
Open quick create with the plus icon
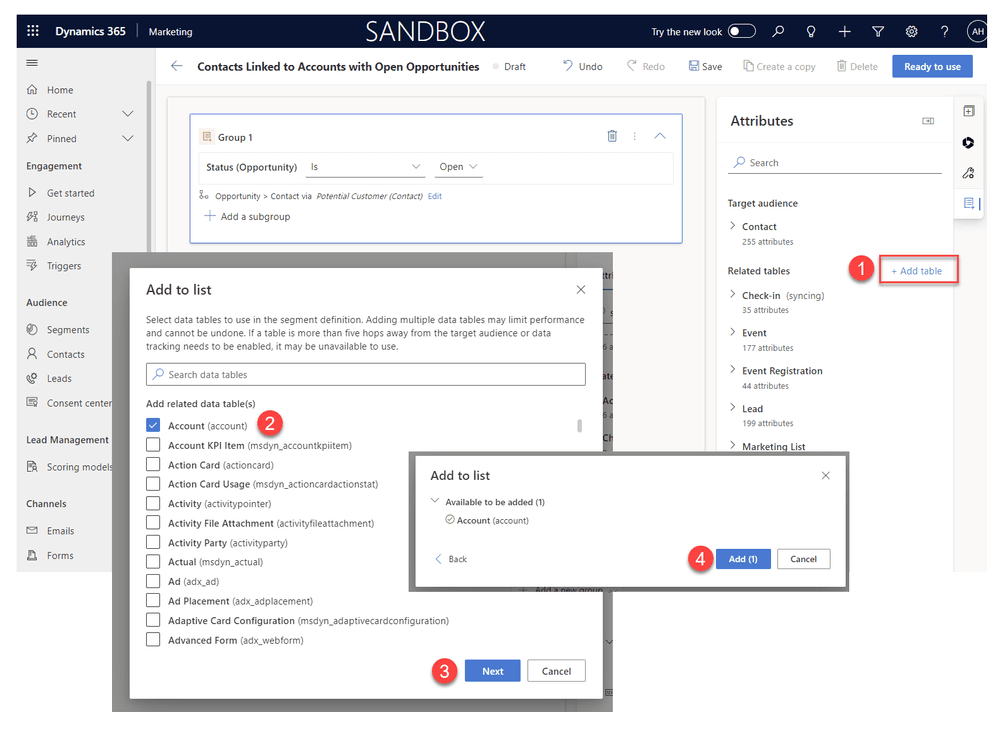(x=844, y=31)
